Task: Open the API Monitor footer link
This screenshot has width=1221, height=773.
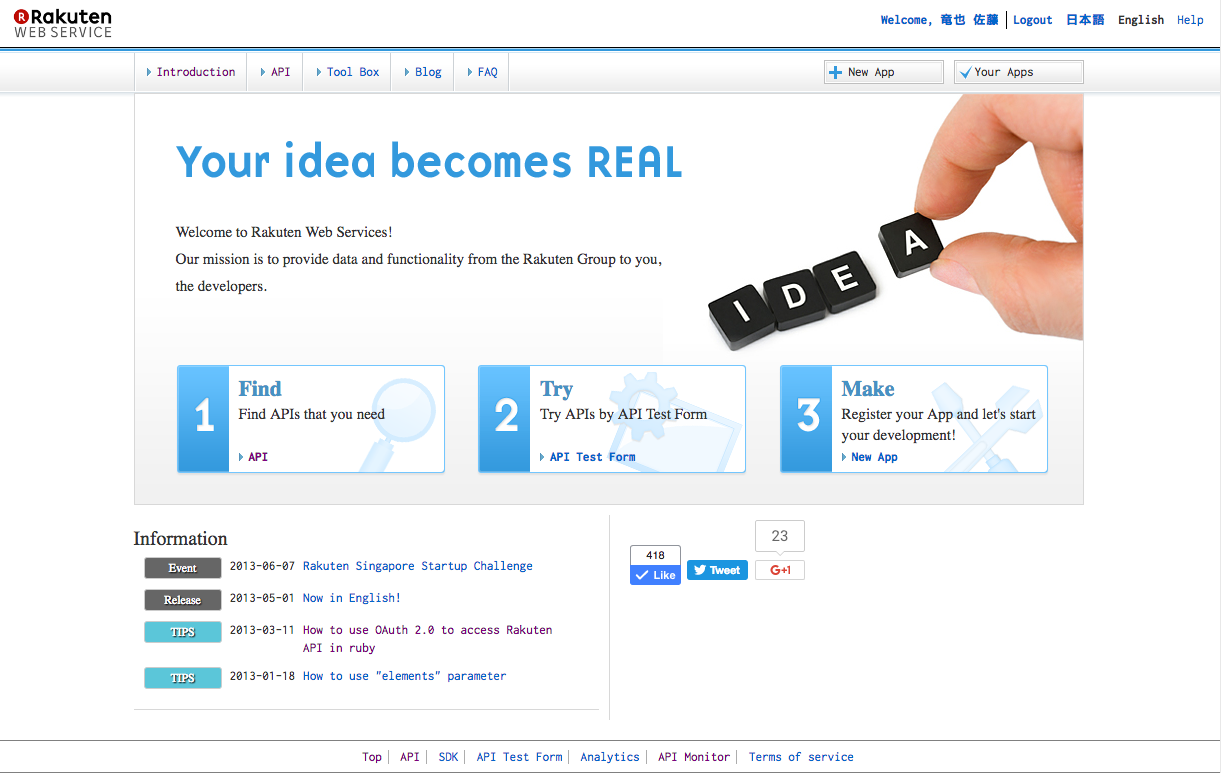Action: [x=694, y=757]
